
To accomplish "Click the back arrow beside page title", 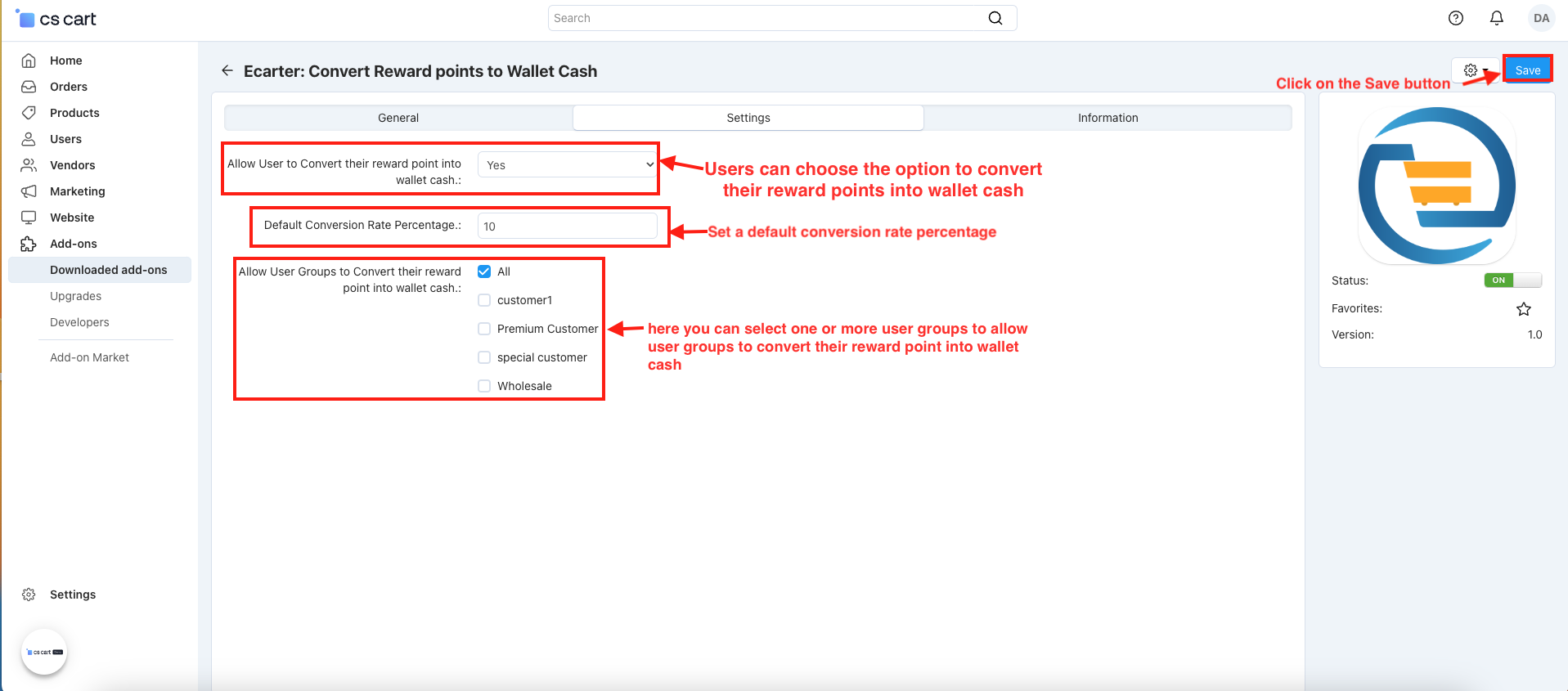I will (x=227, y=71).
